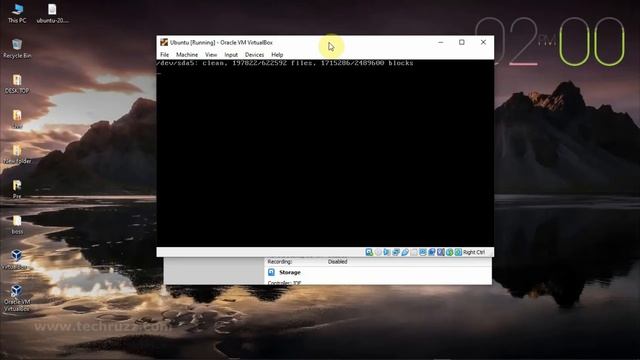640x360 pixels.
Task: Click the shared folders status icon
Action: tap(414, 252)
